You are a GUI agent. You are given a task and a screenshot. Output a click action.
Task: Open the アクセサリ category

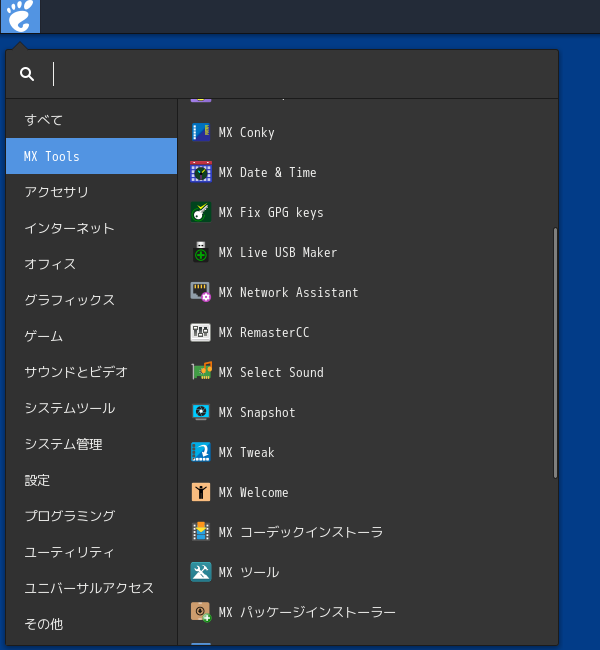click(92, 192)
